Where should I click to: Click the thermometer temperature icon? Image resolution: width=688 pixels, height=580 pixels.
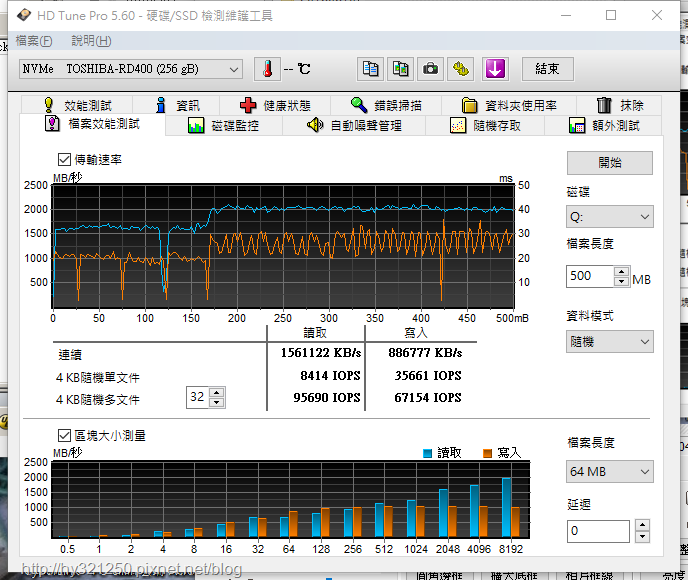[267, 69]
